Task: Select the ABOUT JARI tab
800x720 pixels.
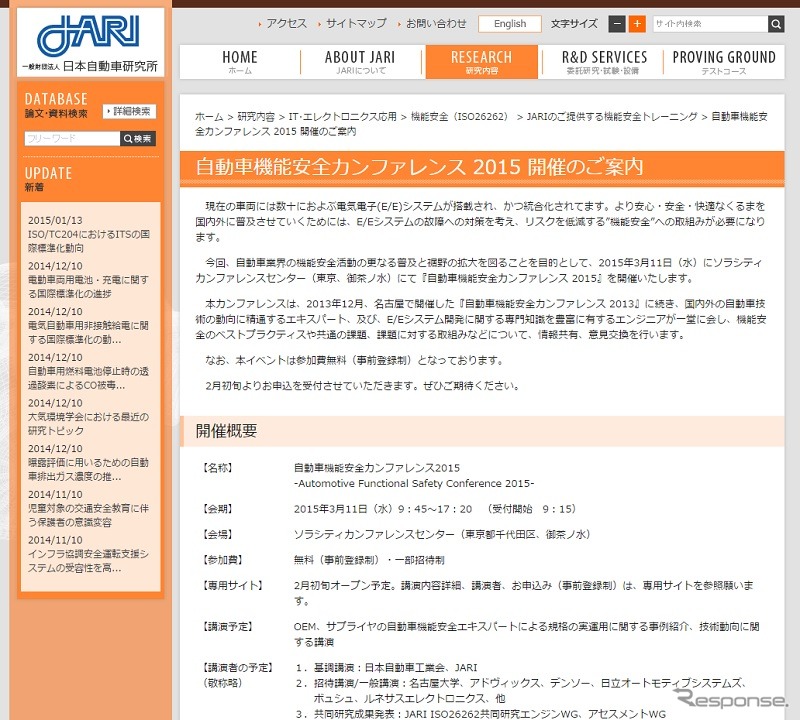Action: pyautogui.click(x=360, y=62)
